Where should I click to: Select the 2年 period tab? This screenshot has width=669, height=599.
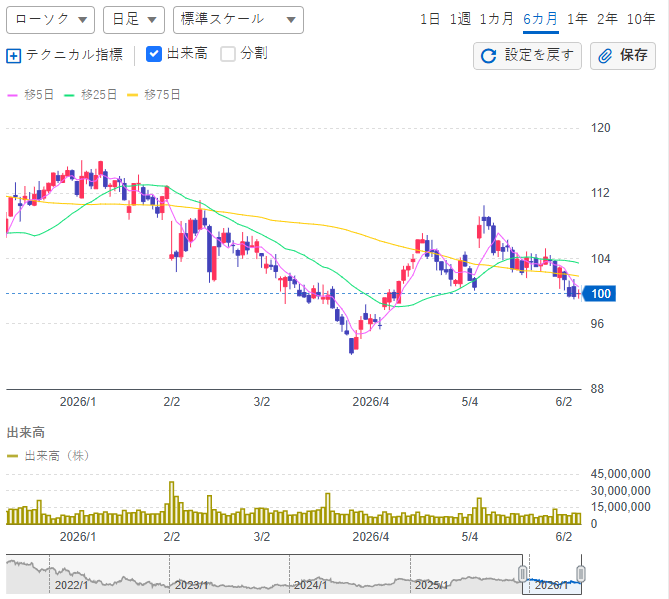point(607,19)
